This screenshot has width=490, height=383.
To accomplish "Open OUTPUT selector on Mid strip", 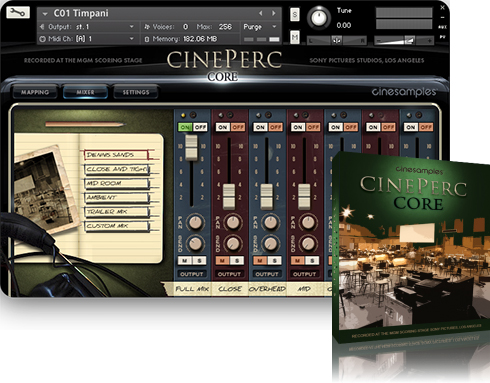I will coord(305,274).
